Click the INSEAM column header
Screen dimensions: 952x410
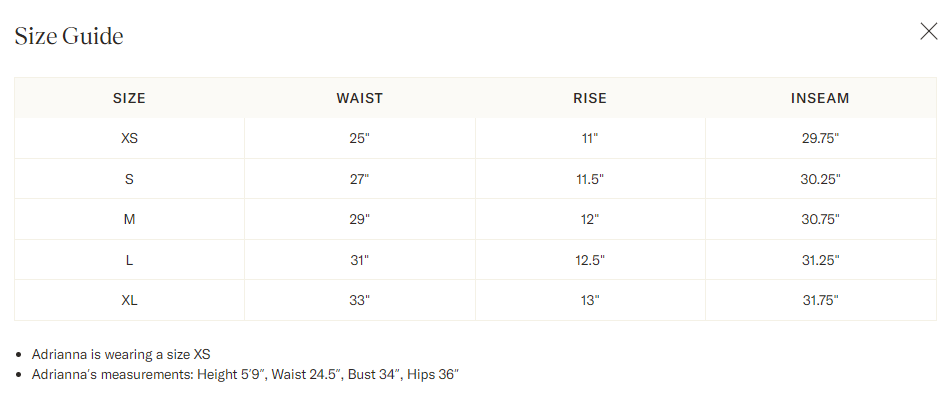pos(820,98)
